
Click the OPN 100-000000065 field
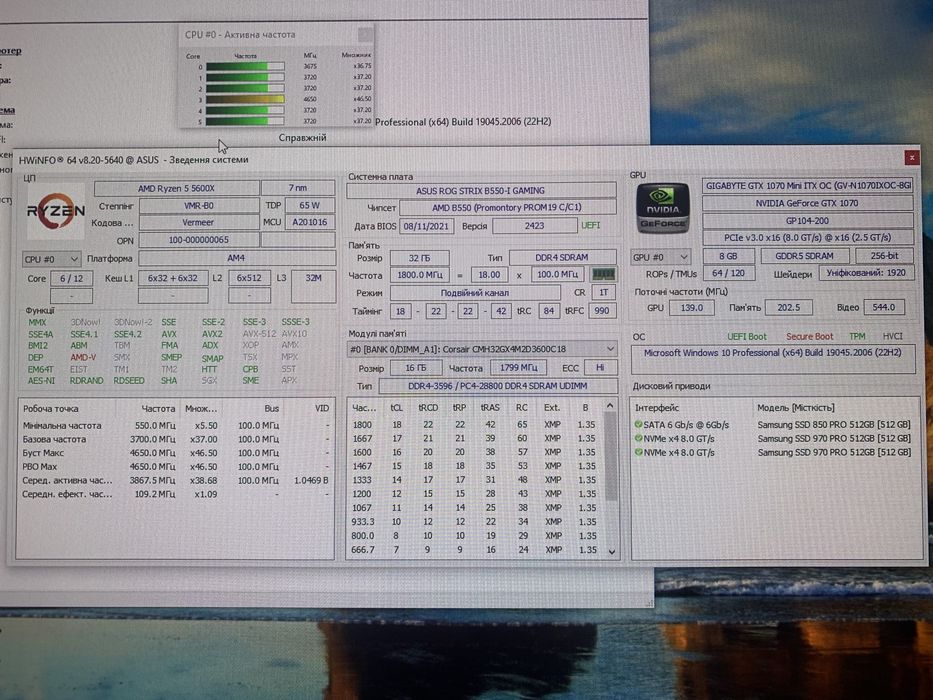[x=198, y=240]
